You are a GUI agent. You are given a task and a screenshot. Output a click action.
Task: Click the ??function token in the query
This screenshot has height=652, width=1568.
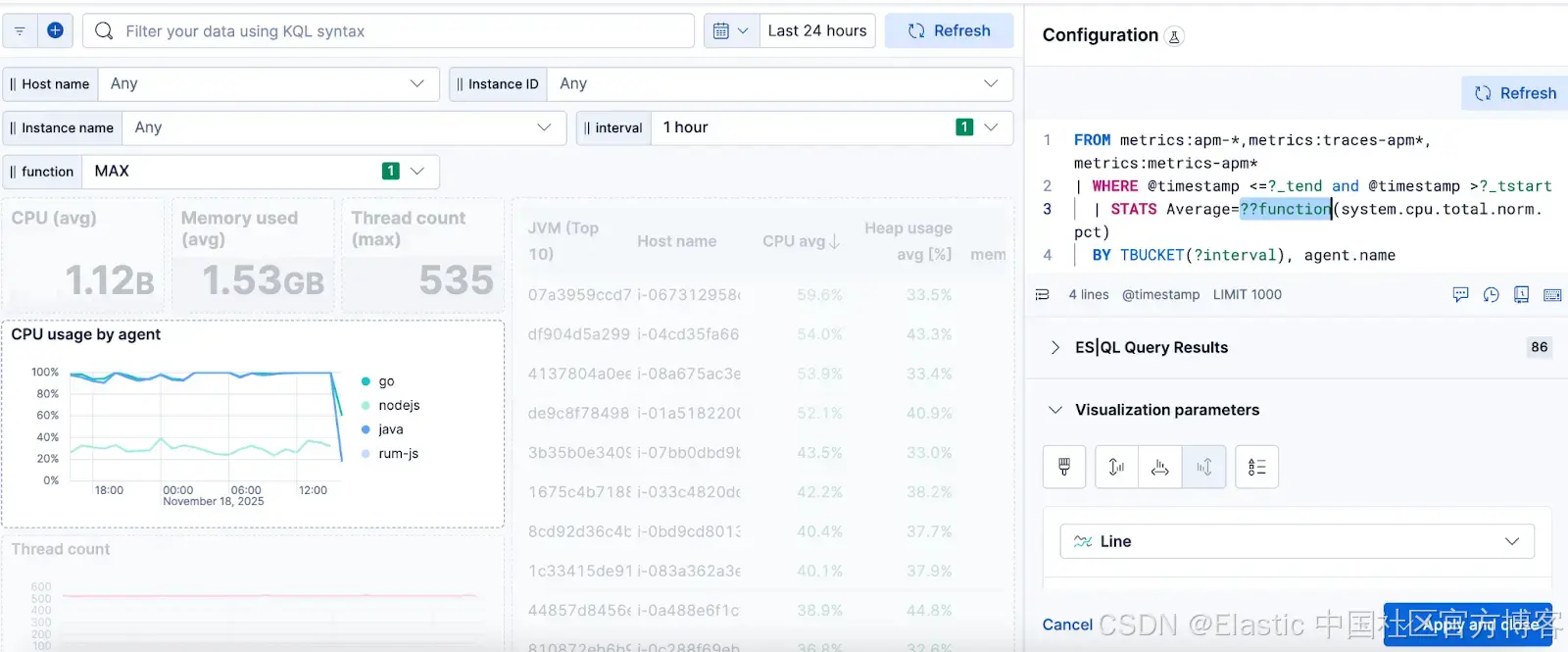click(1285, 209)
